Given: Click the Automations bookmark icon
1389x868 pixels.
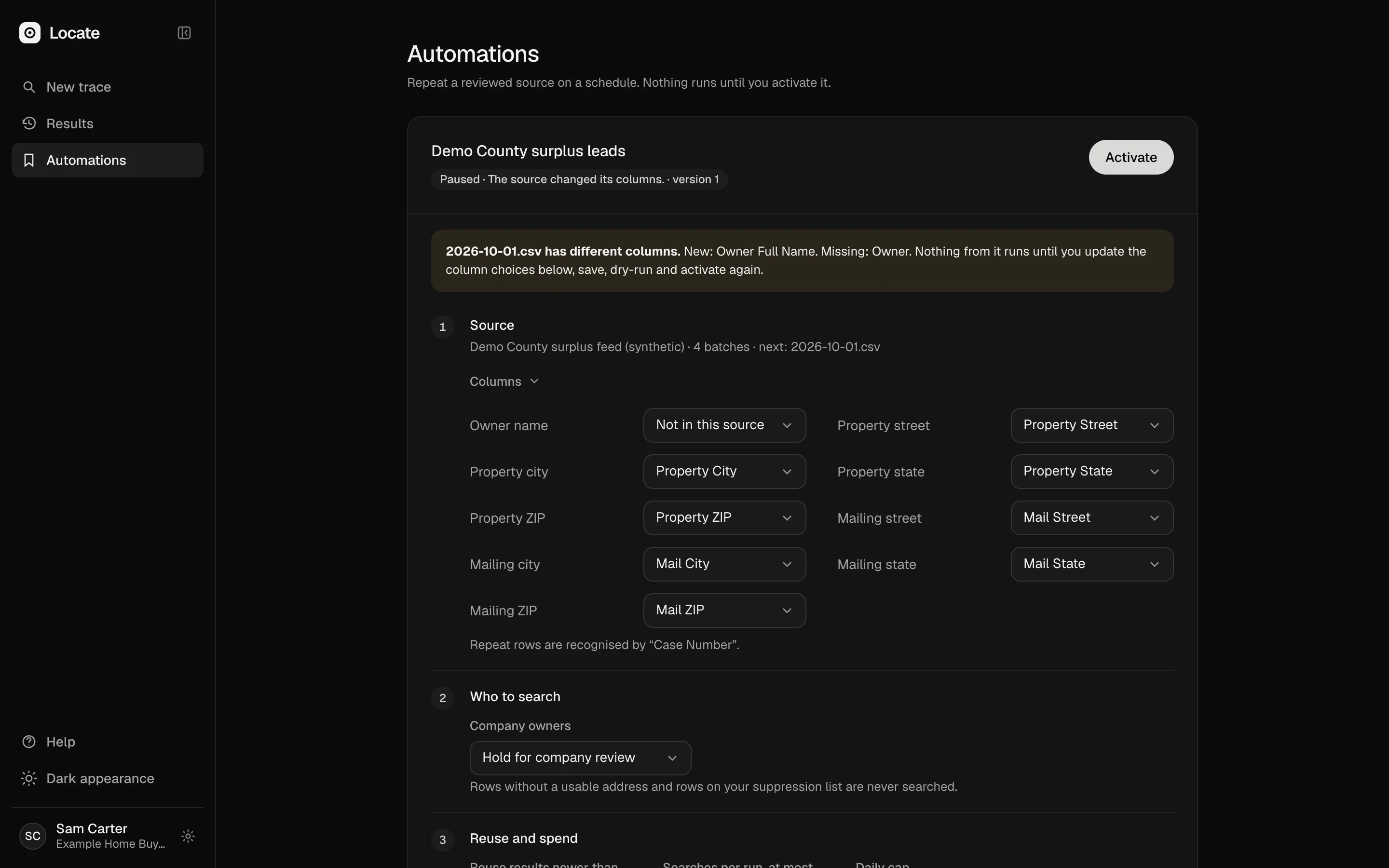Looking at the screenshot, I should (29, 160).
